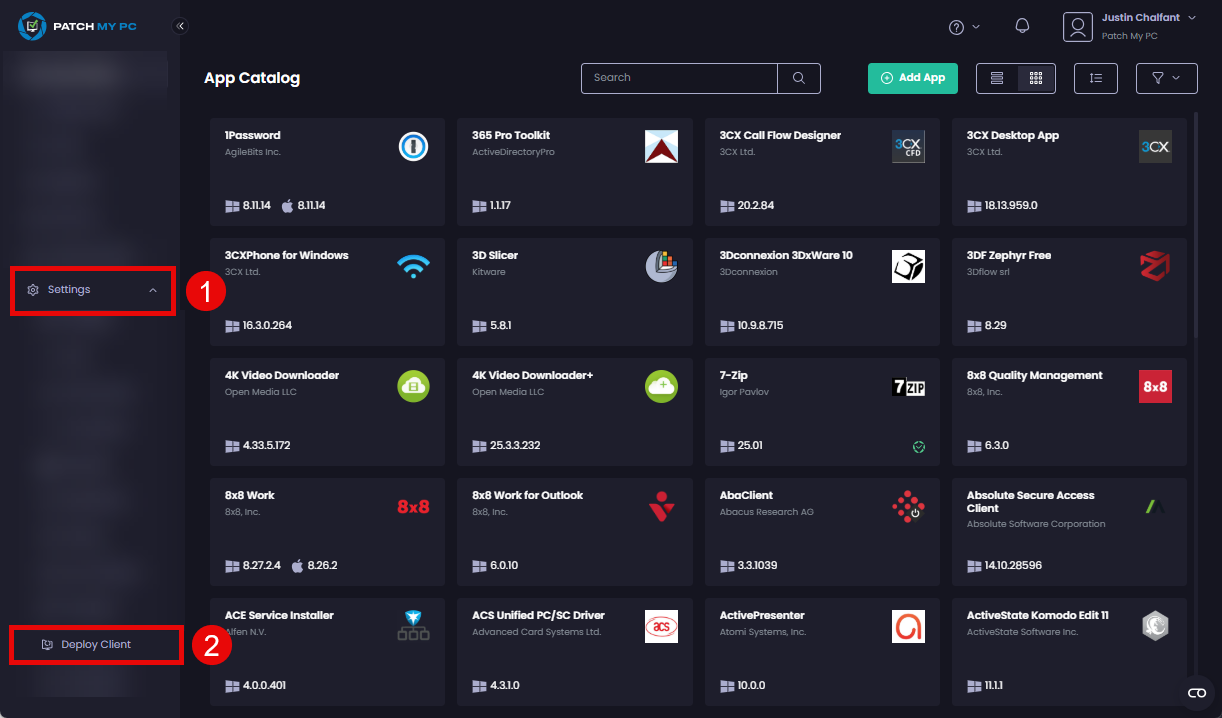Click the Add App button

912,78
